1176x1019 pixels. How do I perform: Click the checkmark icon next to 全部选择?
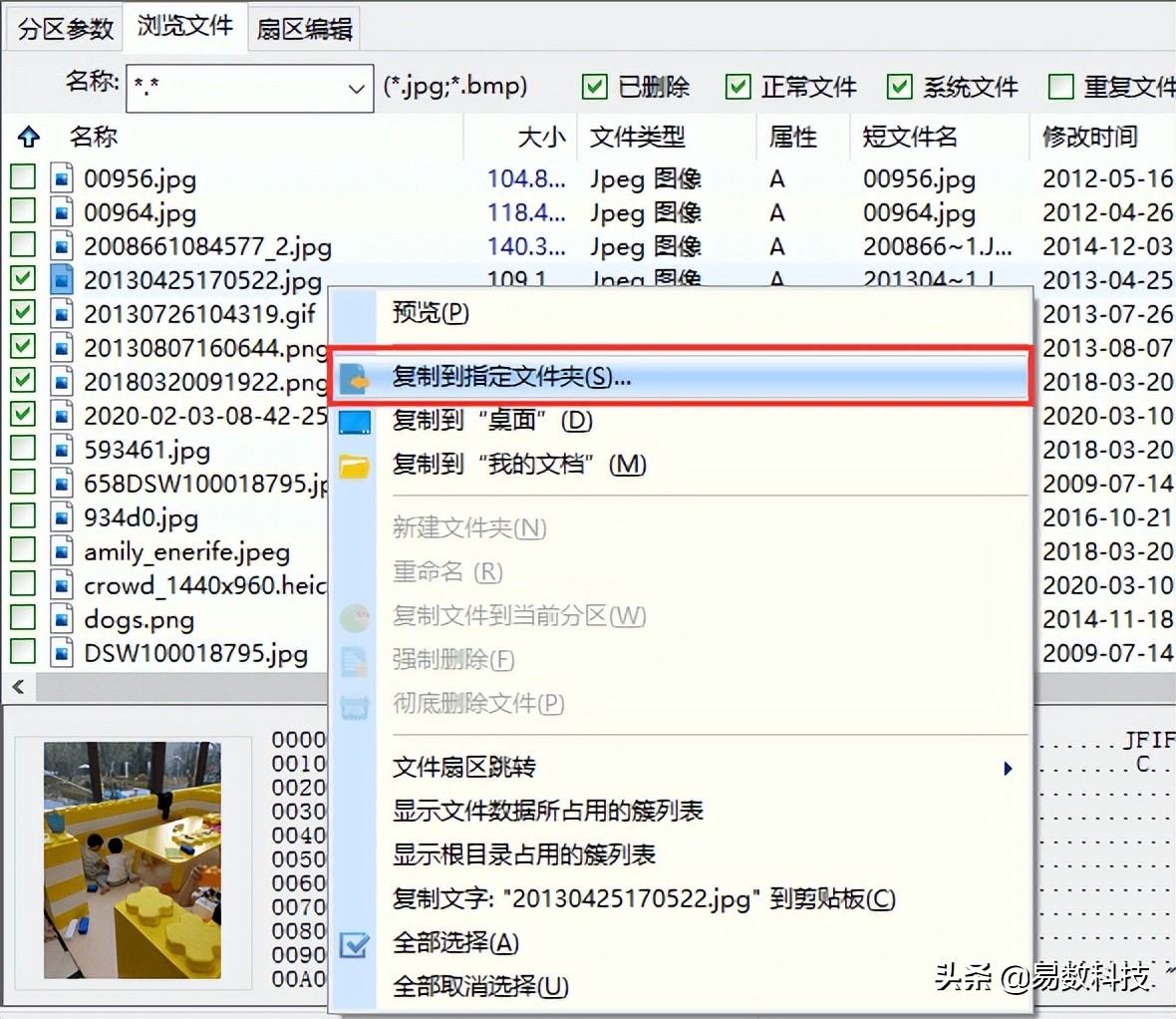353,944
